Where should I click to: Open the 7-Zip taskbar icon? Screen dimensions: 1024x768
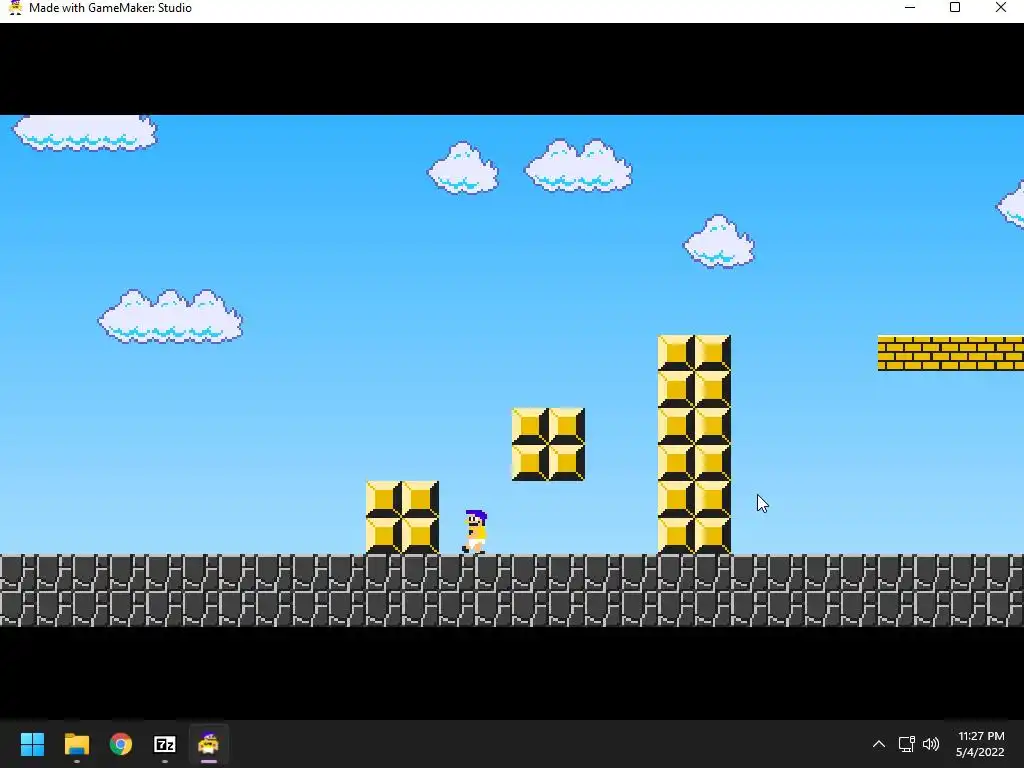click(165, 744)
